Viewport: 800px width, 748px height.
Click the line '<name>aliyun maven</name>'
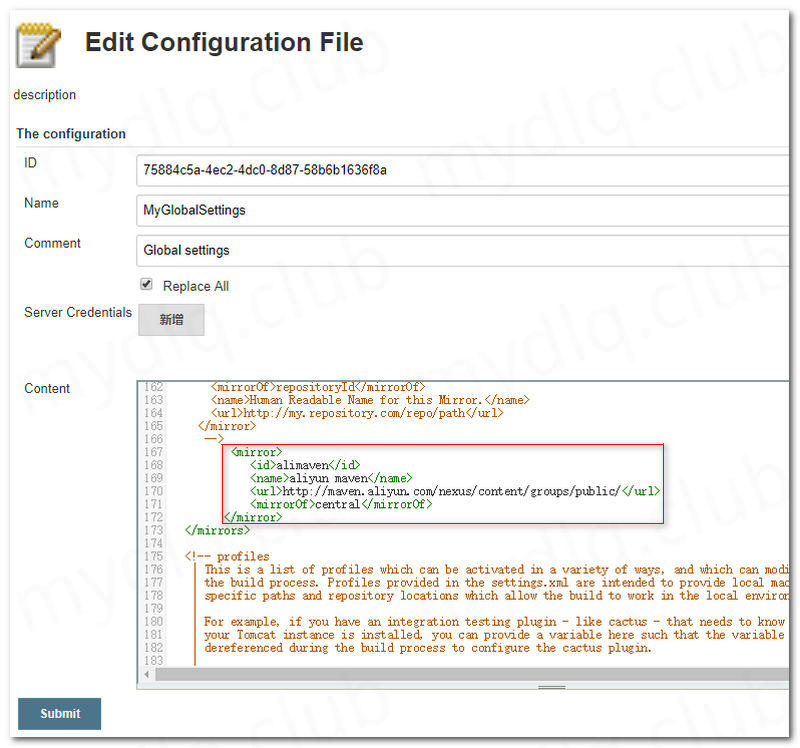[x=331, y=478]
